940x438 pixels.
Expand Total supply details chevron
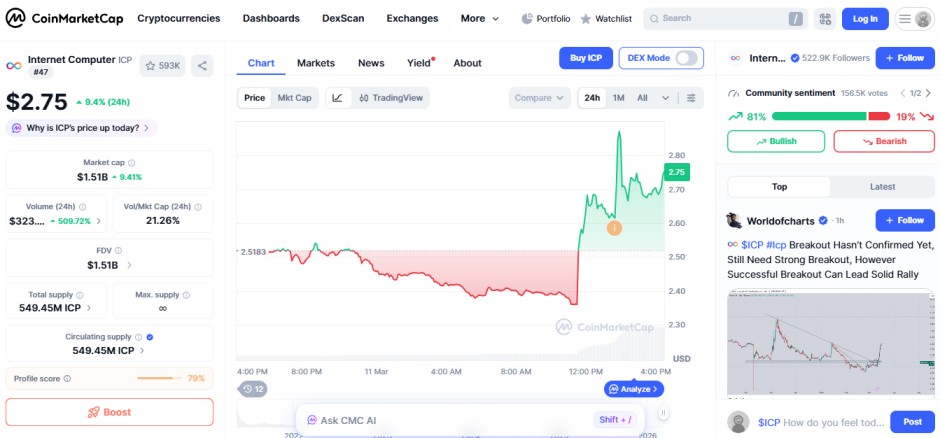pyautogui.click(x=89, y=308)
